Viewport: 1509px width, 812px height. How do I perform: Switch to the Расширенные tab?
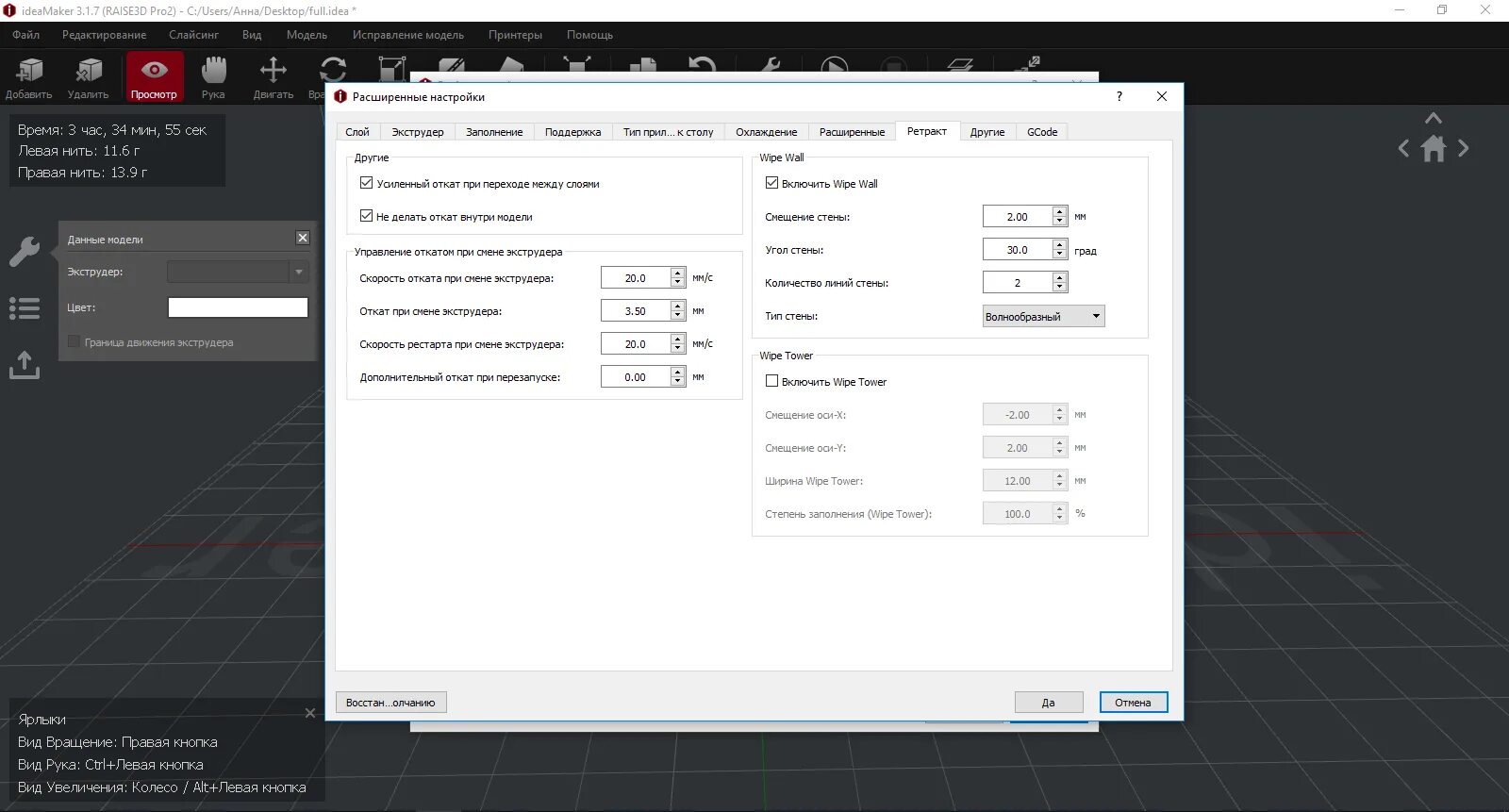click(x=852, y=132)
